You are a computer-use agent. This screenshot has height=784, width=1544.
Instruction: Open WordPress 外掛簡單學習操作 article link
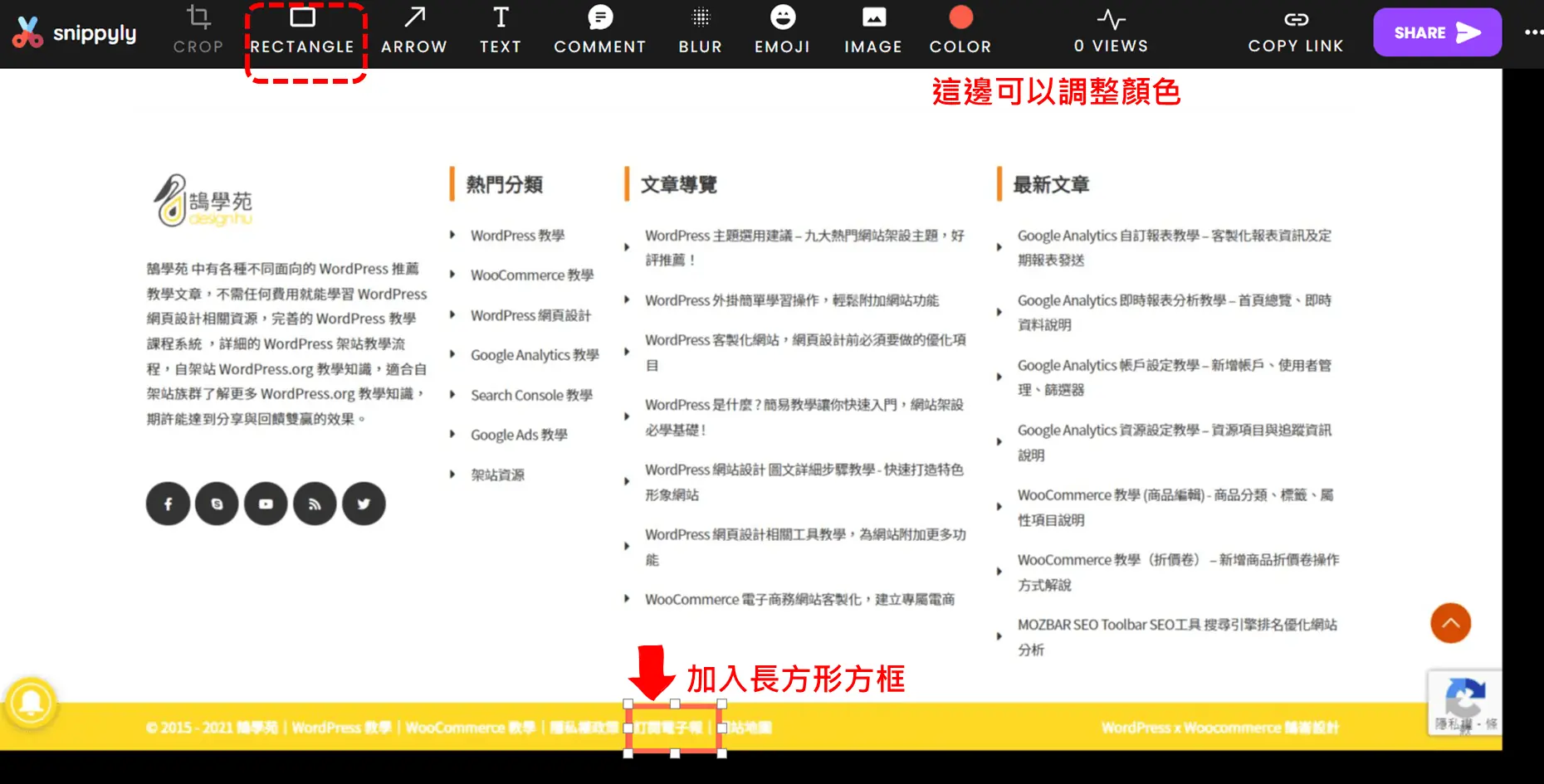tap(792, 300)
